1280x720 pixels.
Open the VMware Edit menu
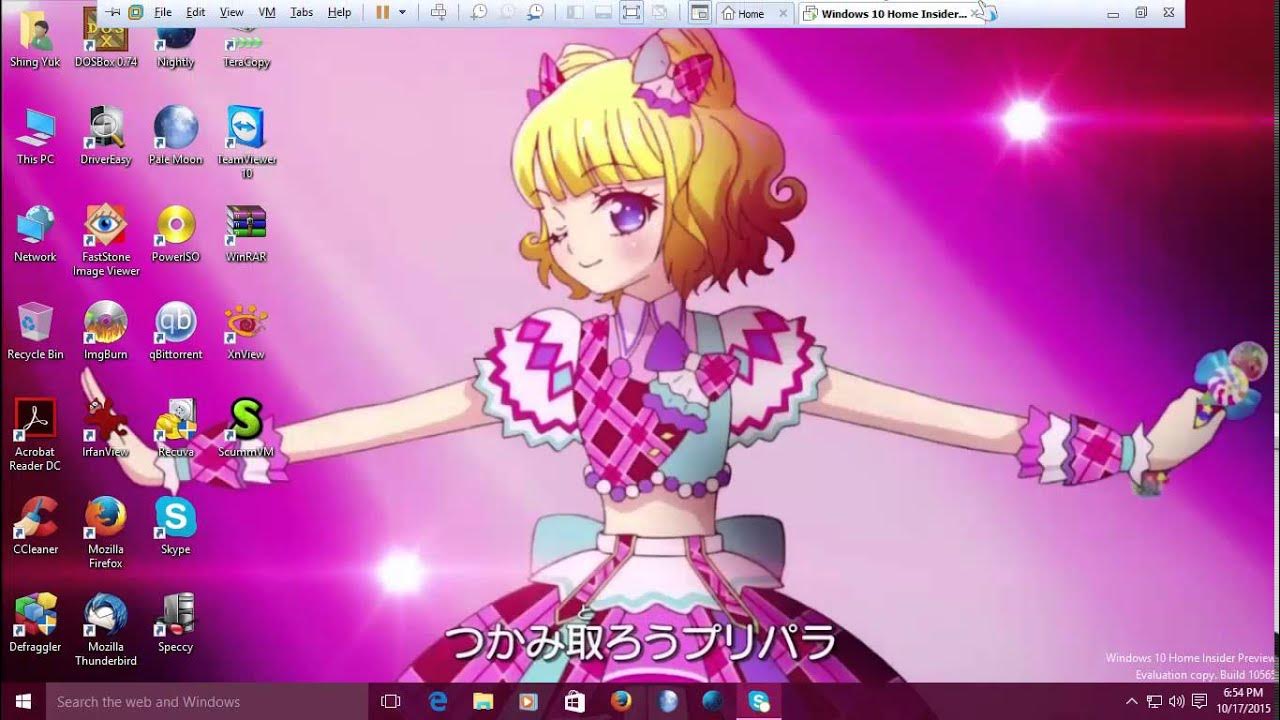tap(196, 12)
